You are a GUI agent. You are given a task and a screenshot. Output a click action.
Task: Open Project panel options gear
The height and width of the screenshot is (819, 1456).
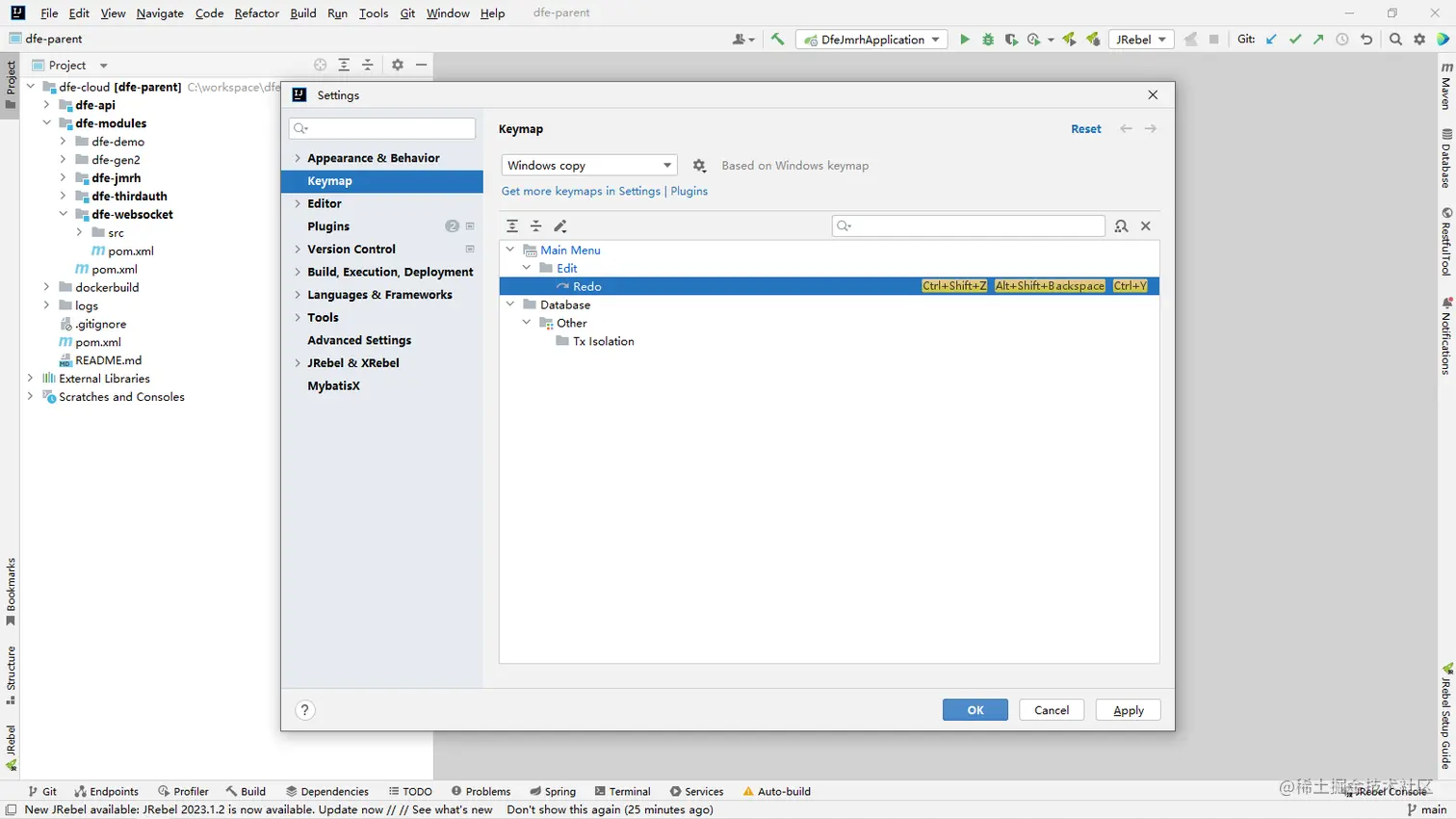(x=398, y=65)
